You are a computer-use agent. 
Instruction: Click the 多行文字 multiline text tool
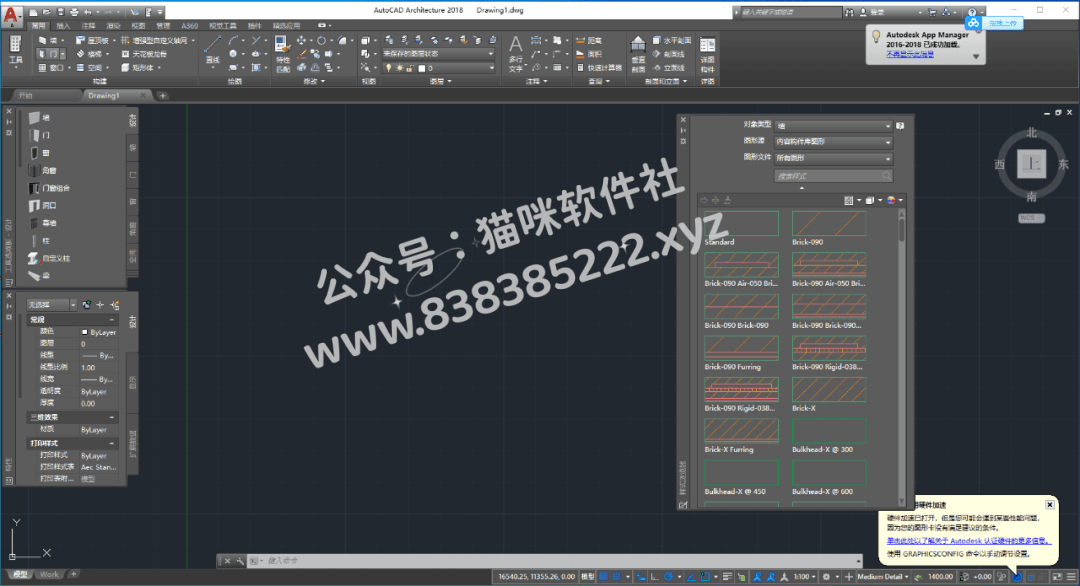(515, 54)
